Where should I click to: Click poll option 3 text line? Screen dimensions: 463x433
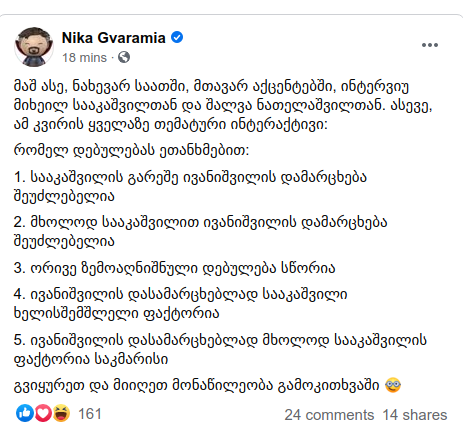(x=174, y=268)
